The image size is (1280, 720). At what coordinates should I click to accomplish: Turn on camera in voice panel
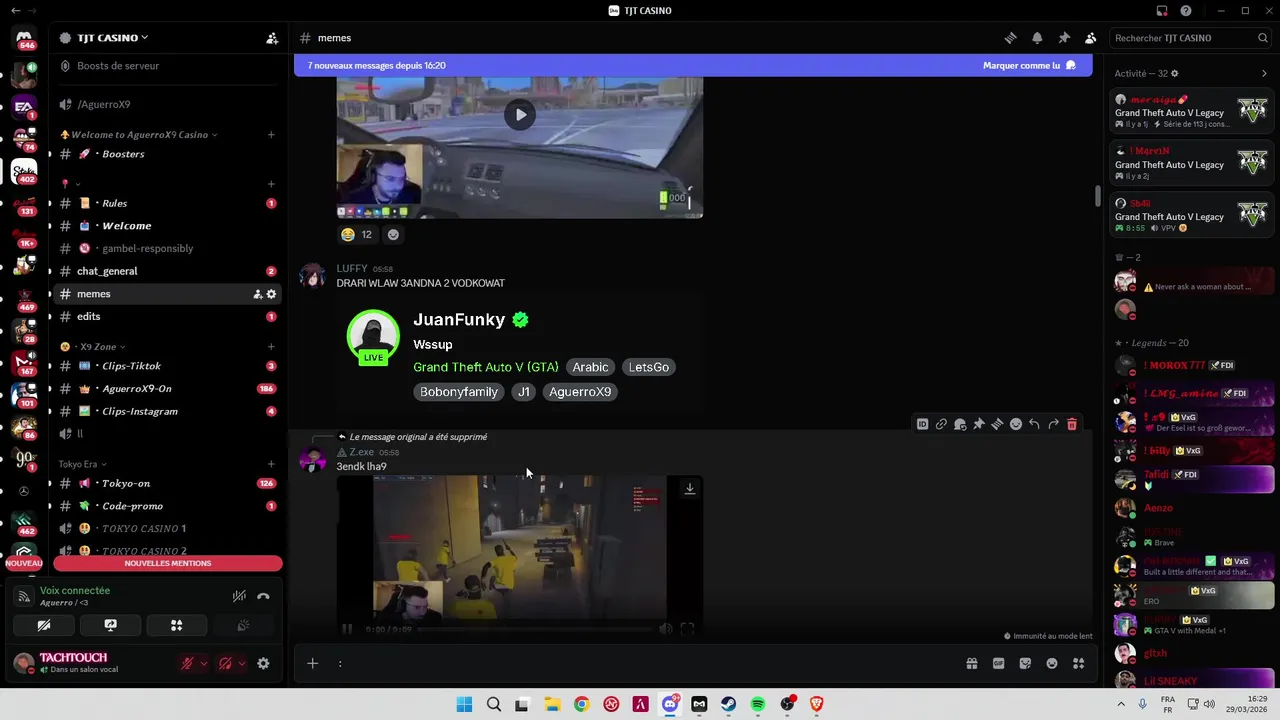click(44, 625)
